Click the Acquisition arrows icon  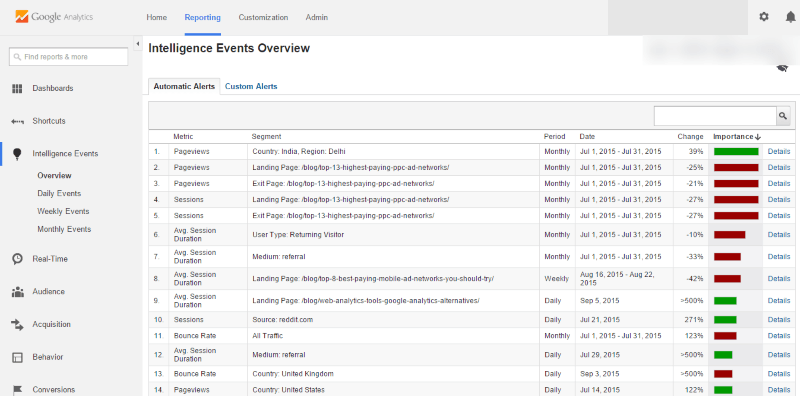click(17, 325)
